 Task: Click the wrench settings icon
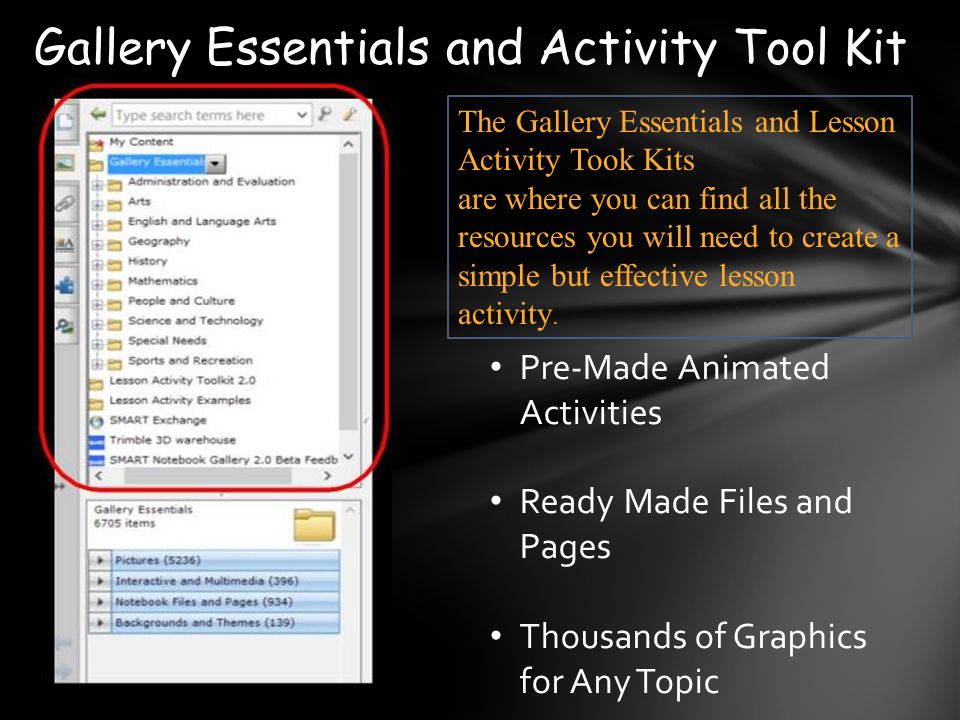click(350, 114)
